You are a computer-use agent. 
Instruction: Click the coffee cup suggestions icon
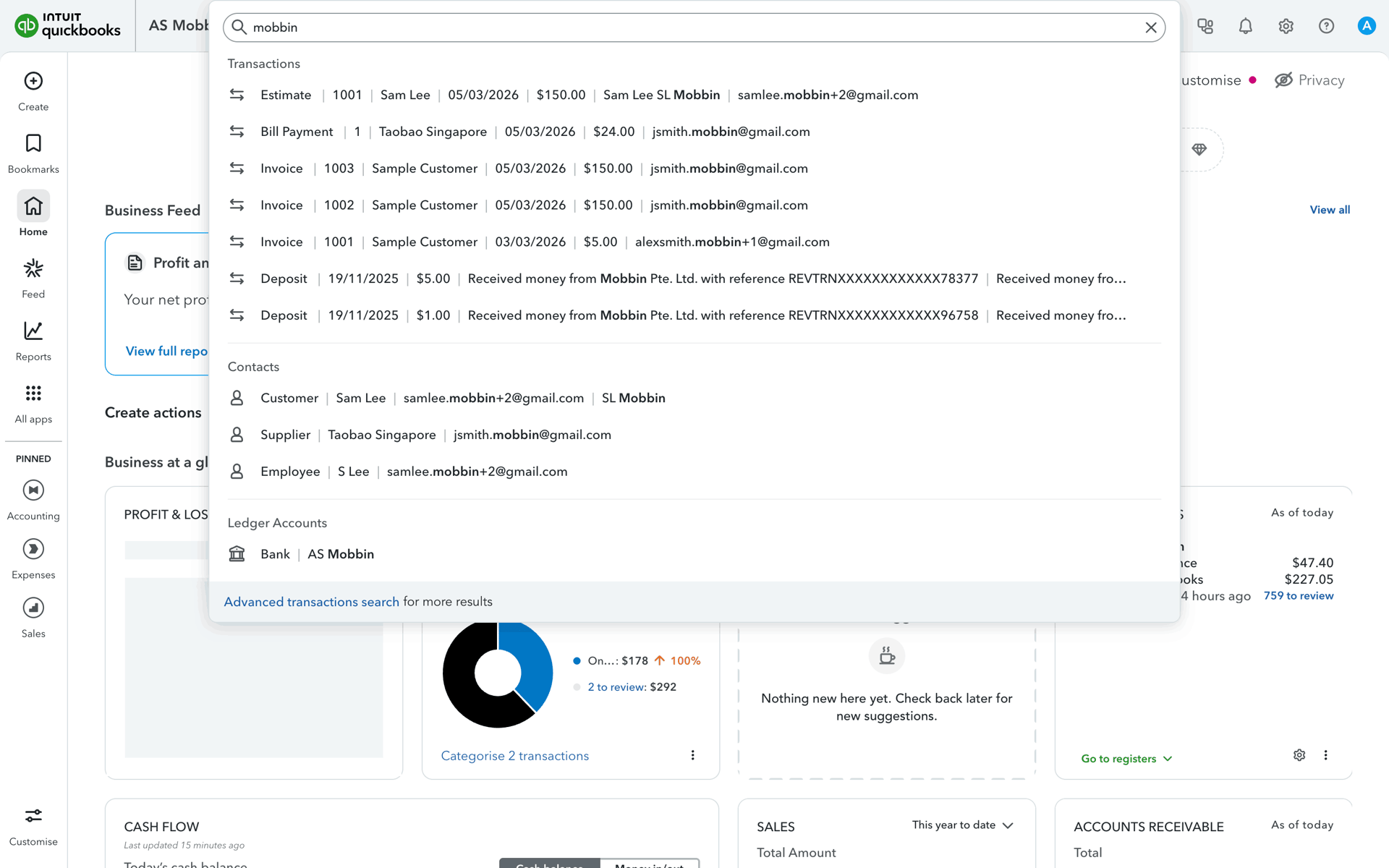(887, 656)
